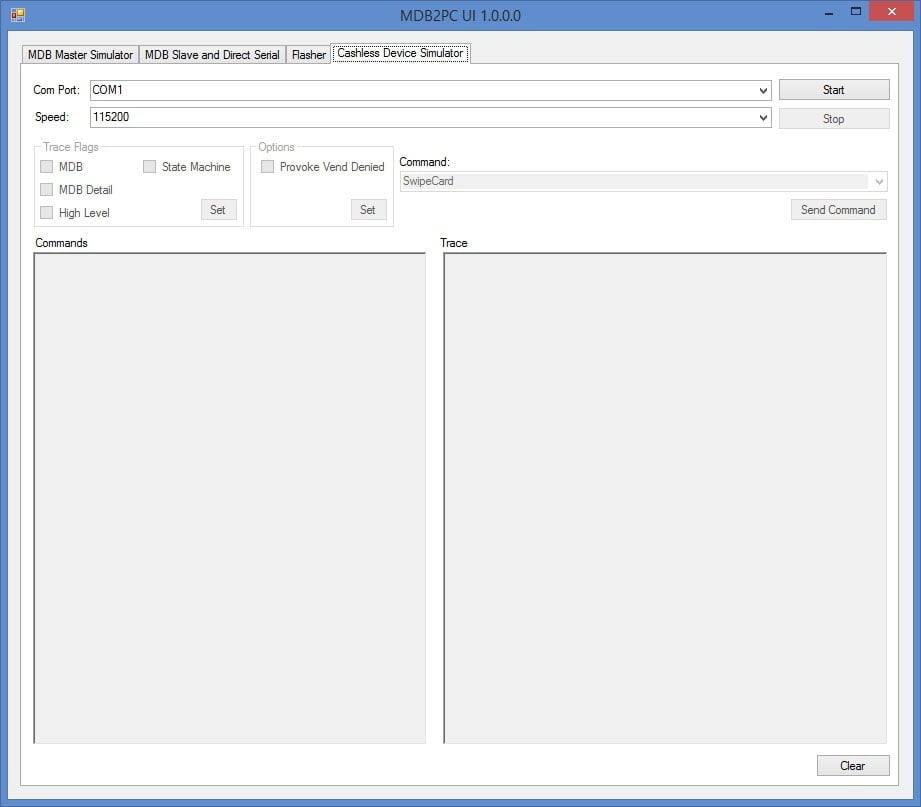Click the Start button
Screen dimensions: 921x807
click(833, 89)
